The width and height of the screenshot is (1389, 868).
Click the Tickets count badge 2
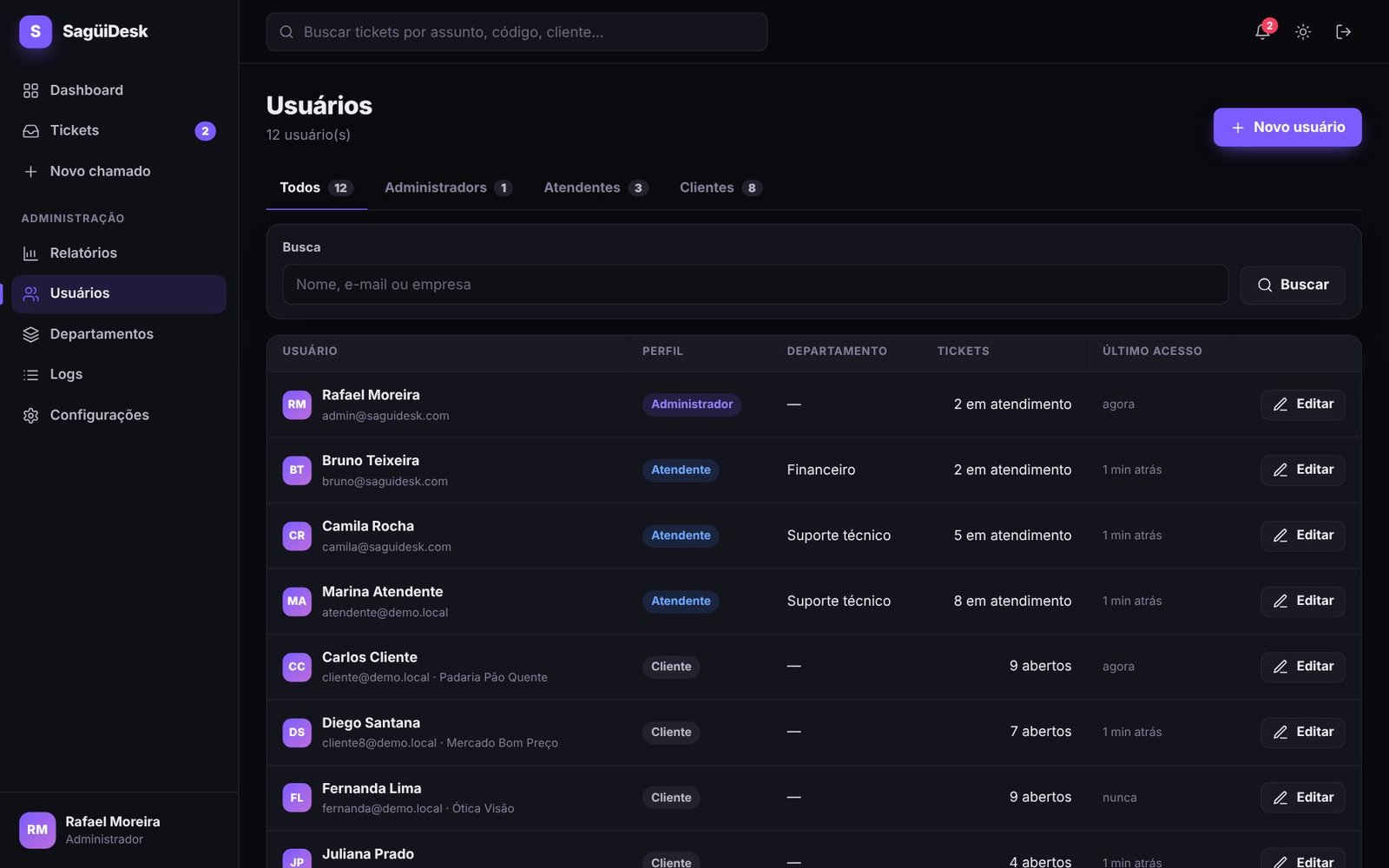(205, 131)
